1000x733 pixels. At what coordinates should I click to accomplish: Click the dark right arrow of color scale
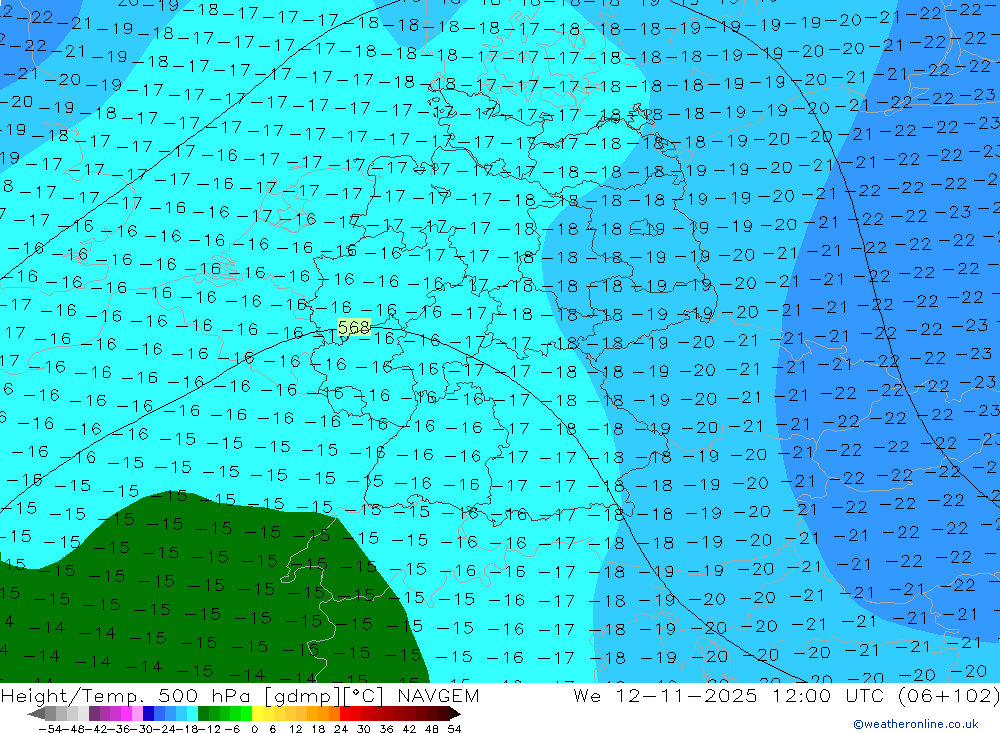click(x=455, y=714)
